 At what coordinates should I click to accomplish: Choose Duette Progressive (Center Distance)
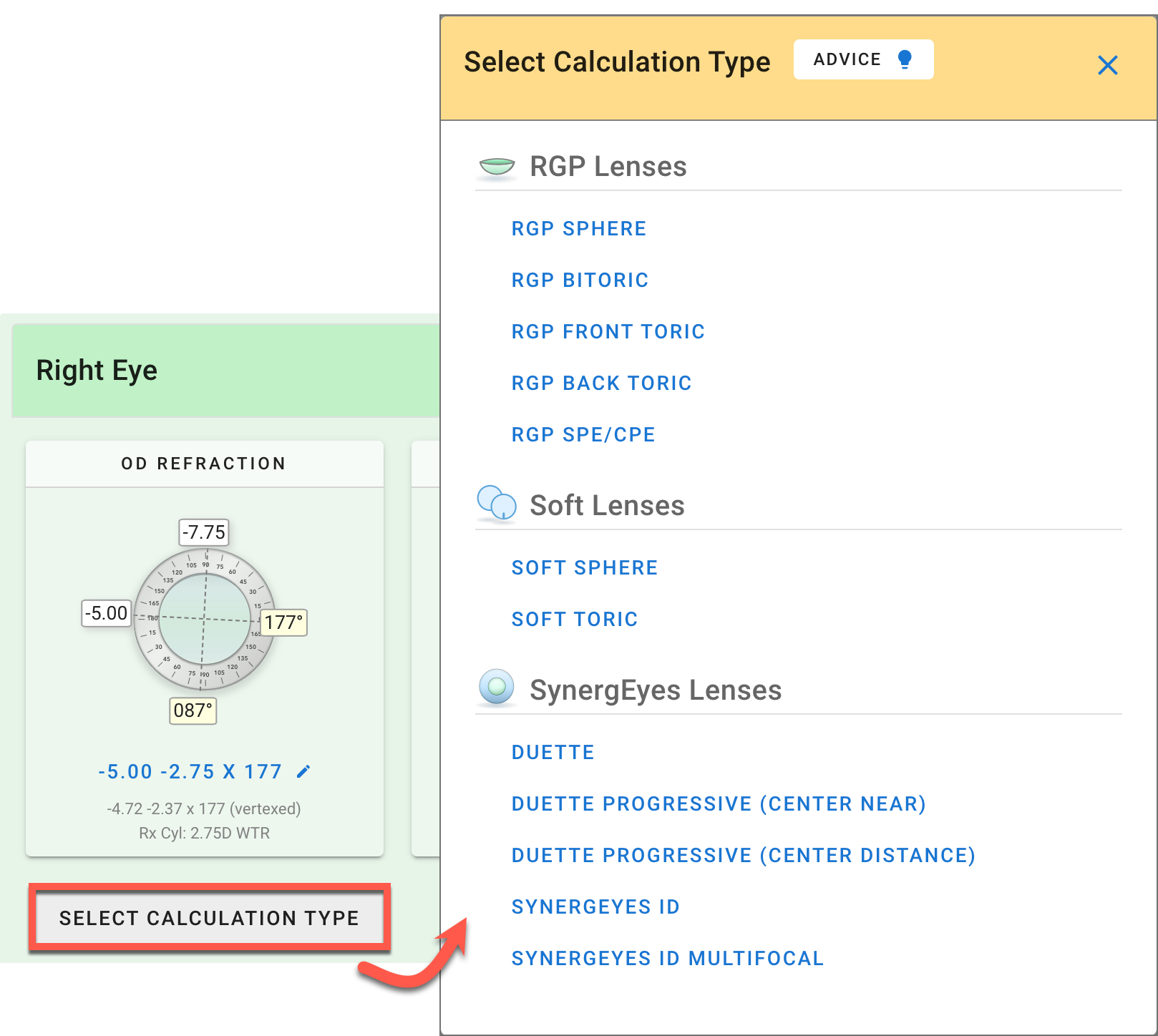(x=743, y=856)
